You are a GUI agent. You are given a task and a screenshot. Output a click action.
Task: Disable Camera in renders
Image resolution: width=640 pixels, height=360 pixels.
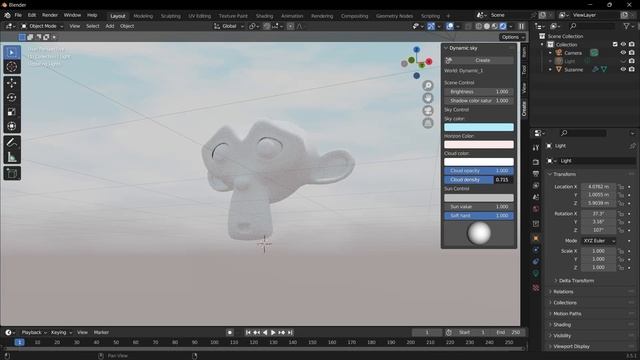pyautogui.click(x=631, y=53)
